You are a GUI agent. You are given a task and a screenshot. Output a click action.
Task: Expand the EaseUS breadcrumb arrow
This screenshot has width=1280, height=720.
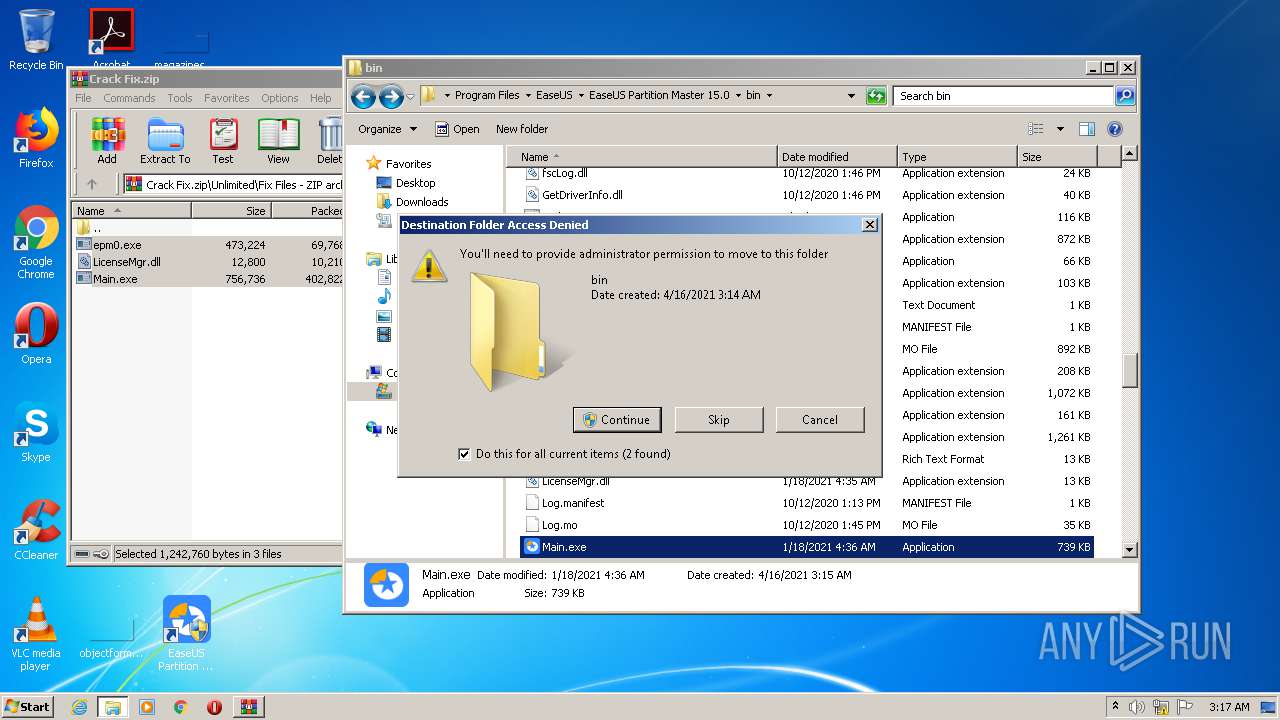tap(582, 96)
